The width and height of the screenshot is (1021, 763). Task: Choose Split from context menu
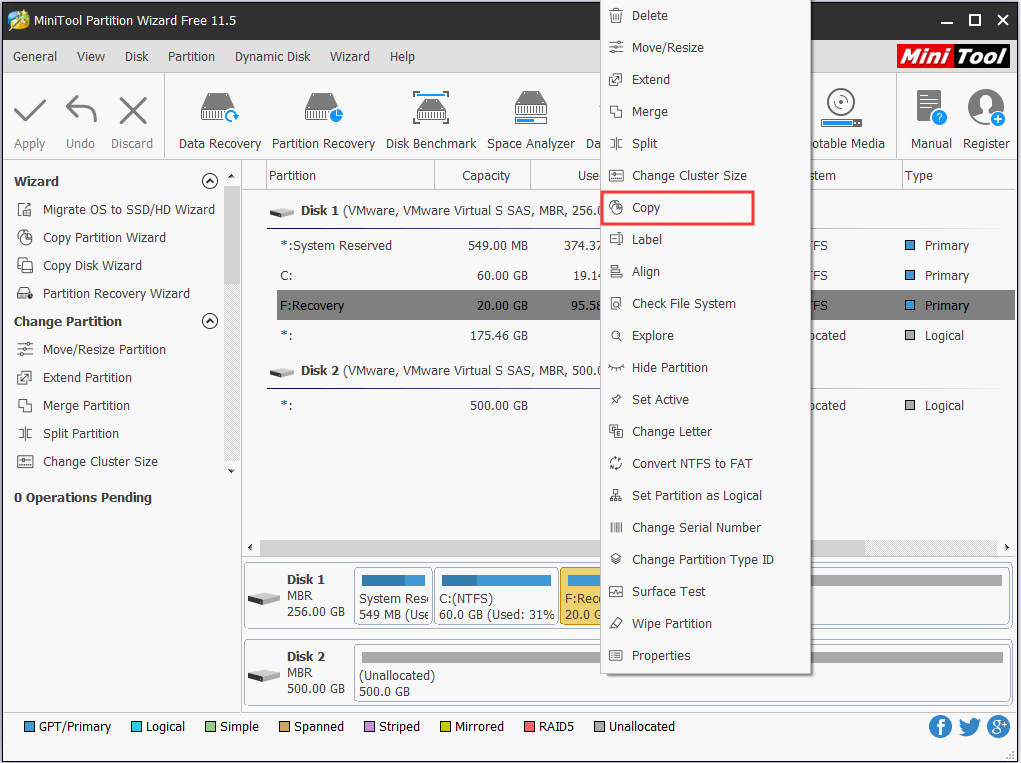[705, 143]
